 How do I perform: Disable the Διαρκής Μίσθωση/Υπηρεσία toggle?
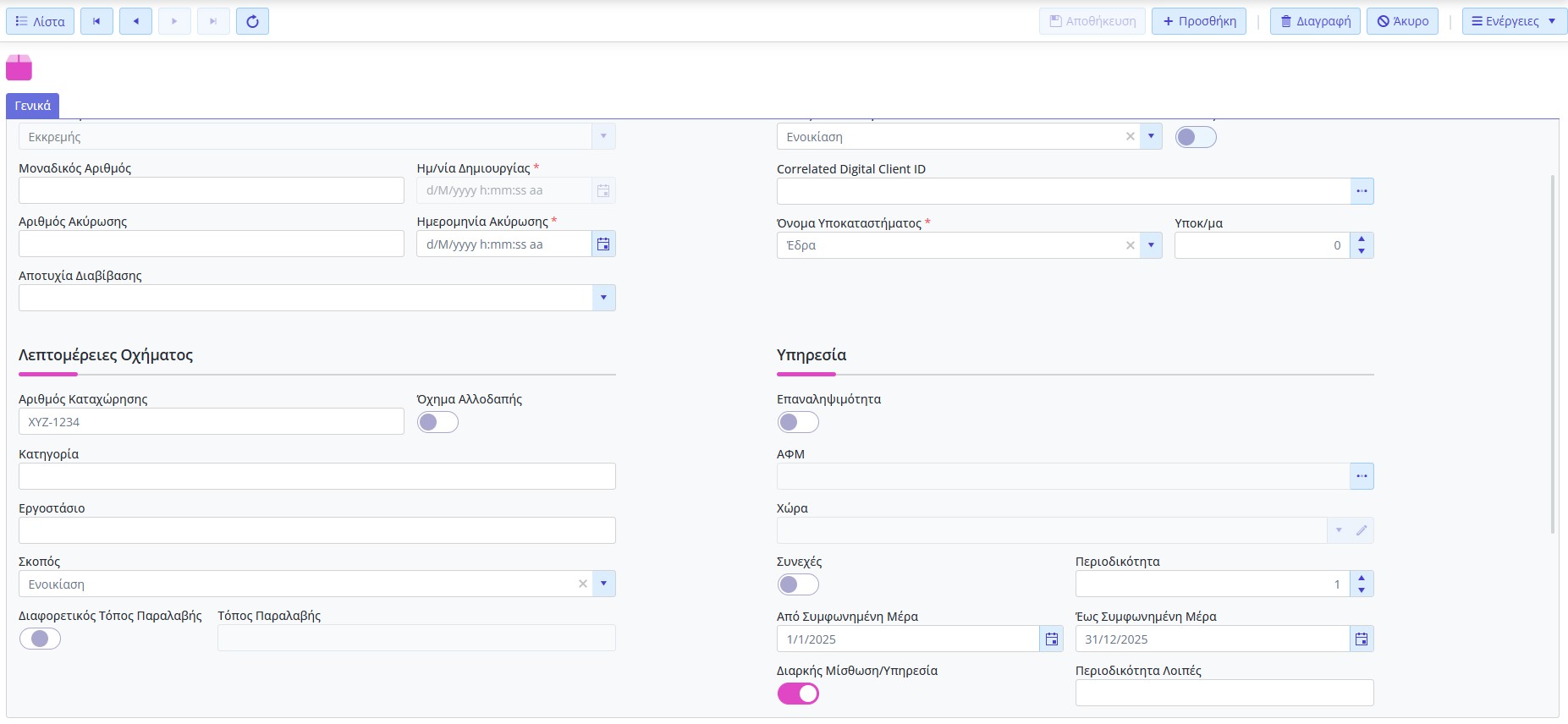tap(798, 694)
